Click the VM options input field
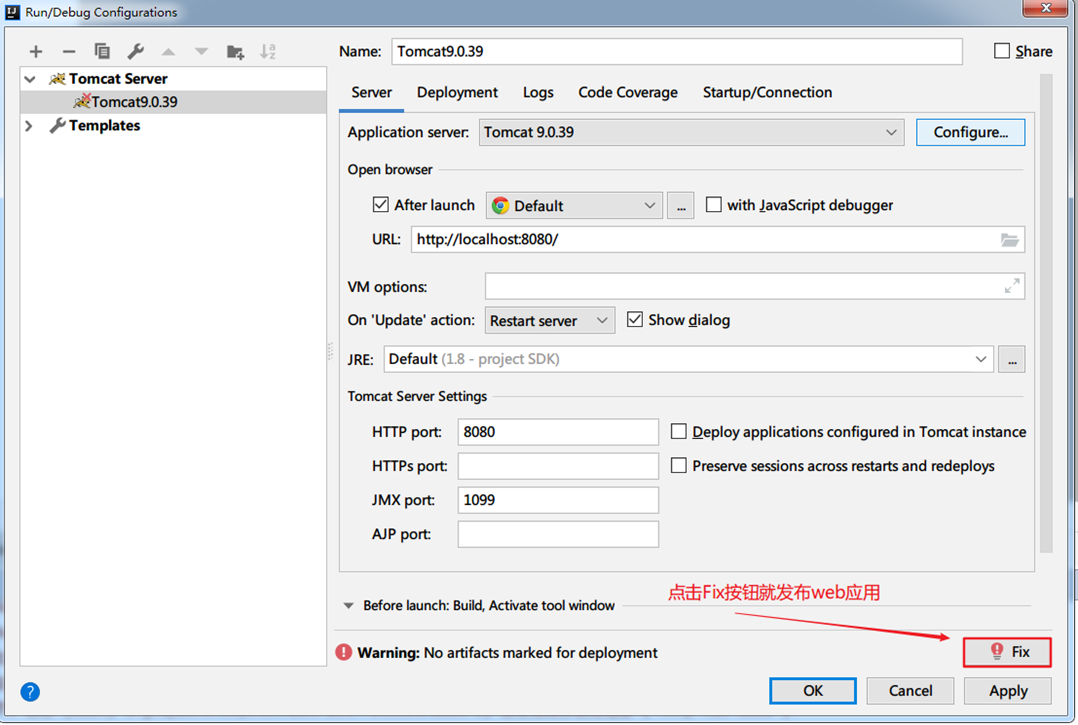The height and width of the screenshot is (725, 1078). 754,287
